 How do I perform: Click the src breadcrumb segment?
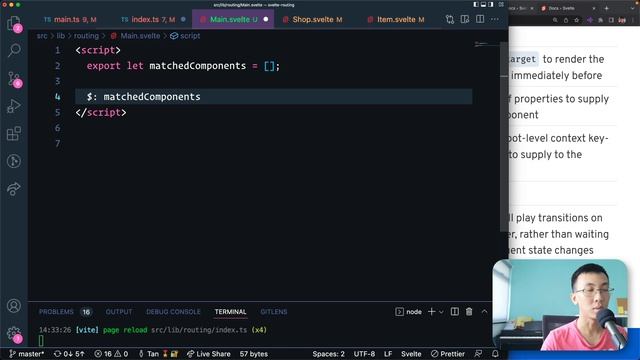(42, 36)
